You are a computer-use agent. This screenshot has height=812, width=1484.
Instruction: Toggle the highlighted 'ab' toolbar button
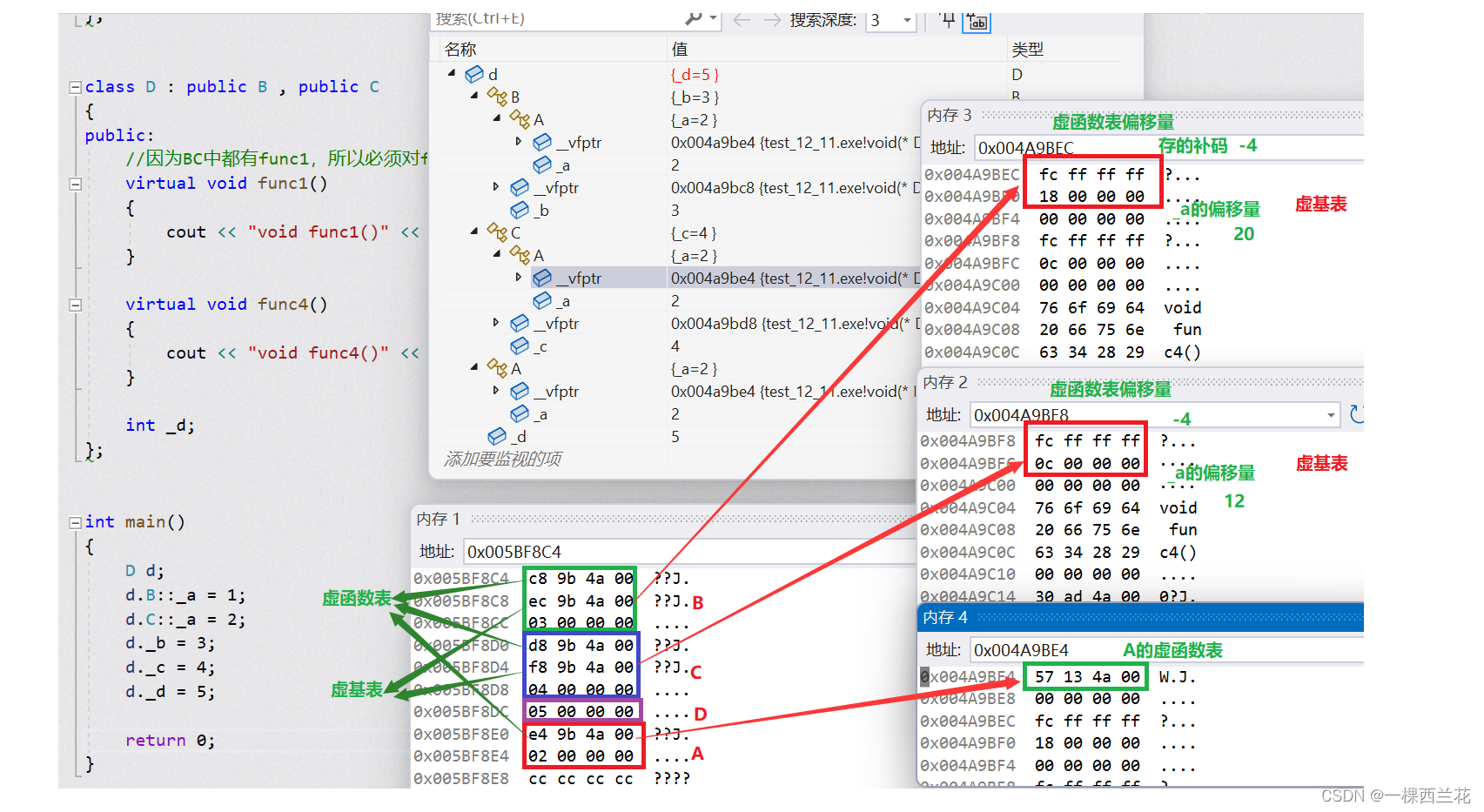point(977,22)
